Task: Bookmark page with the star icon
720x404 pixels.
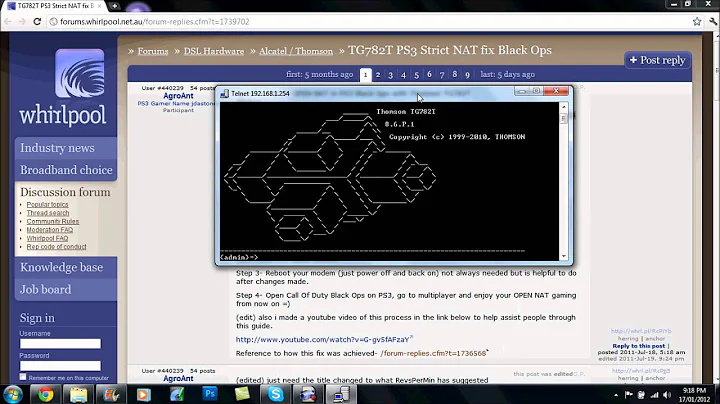Action: tap(697, 22)
